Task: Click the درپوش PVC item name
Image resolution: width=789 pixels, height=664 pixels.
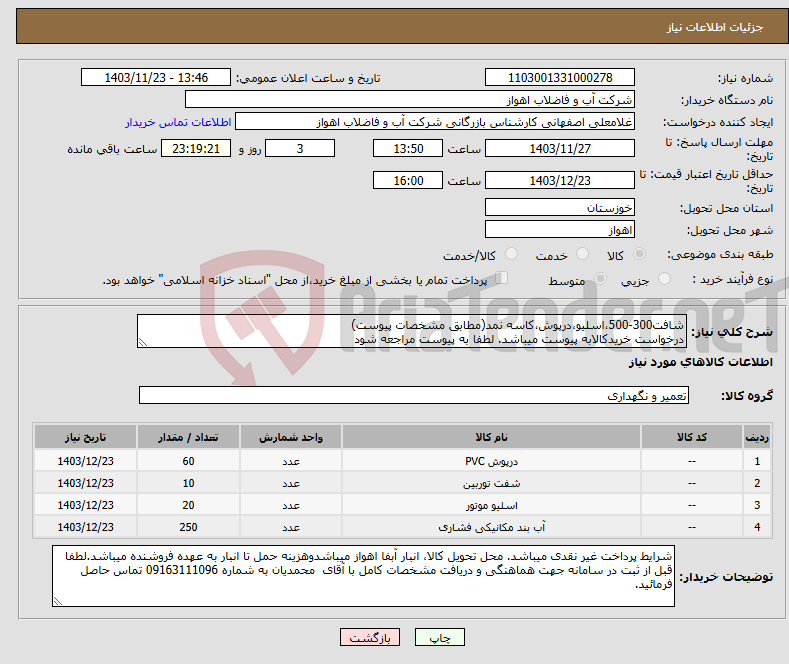Action: coord(491,461)
